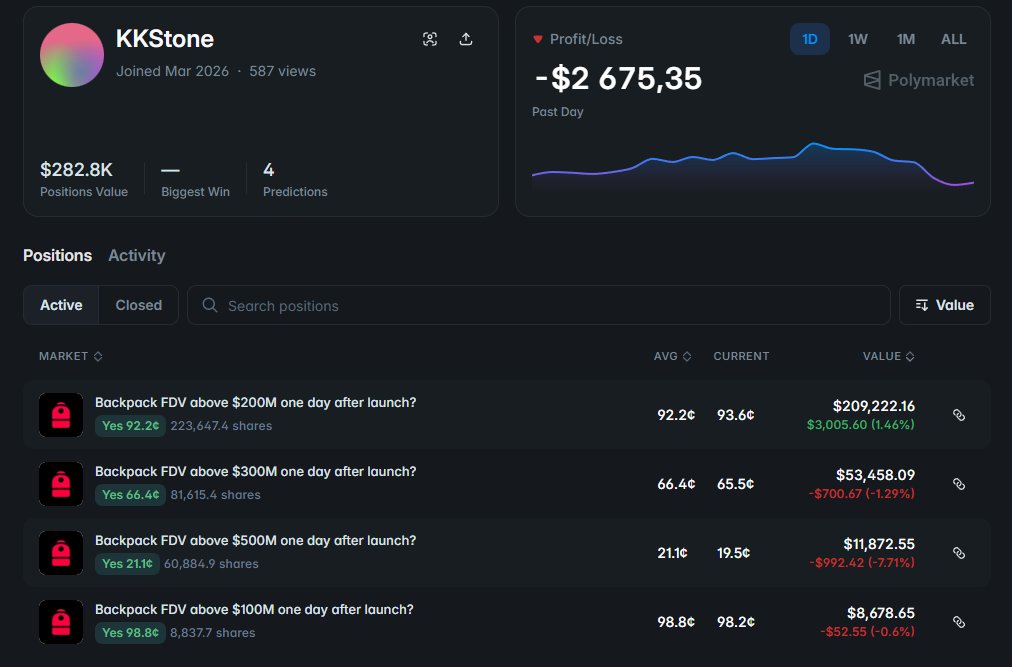Click the $282.8K Positions Value stat
The height and width of the screenshot is (667, 1012).
[84, 179]
